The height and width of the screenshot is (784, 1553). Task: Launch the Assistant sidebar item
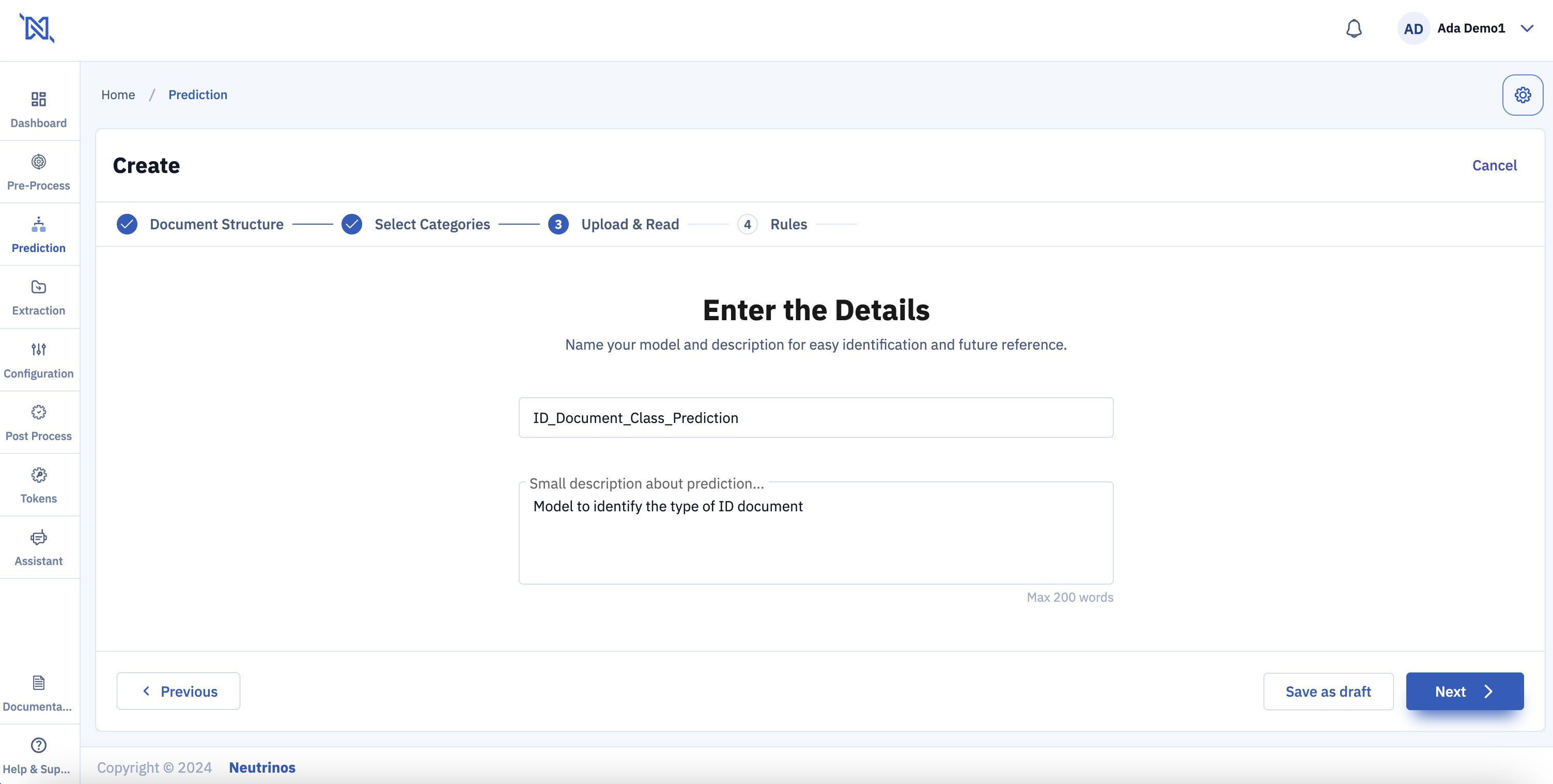pos(39,548)
